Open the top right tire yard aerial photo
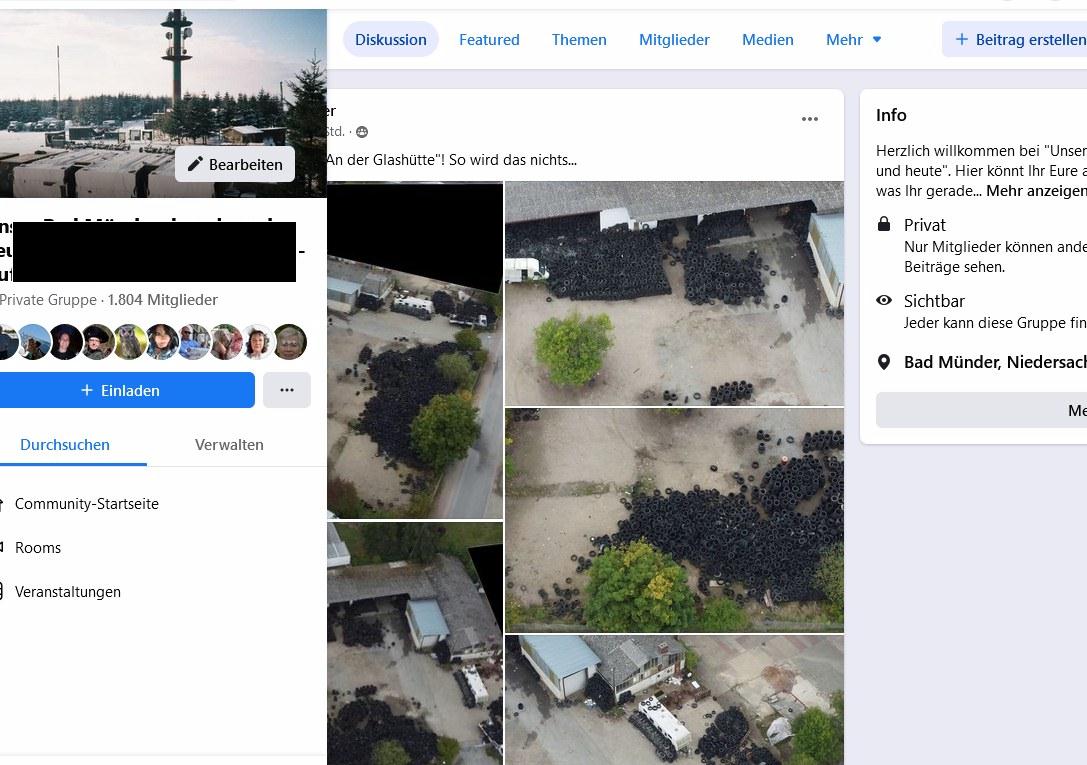 point(675,293)
